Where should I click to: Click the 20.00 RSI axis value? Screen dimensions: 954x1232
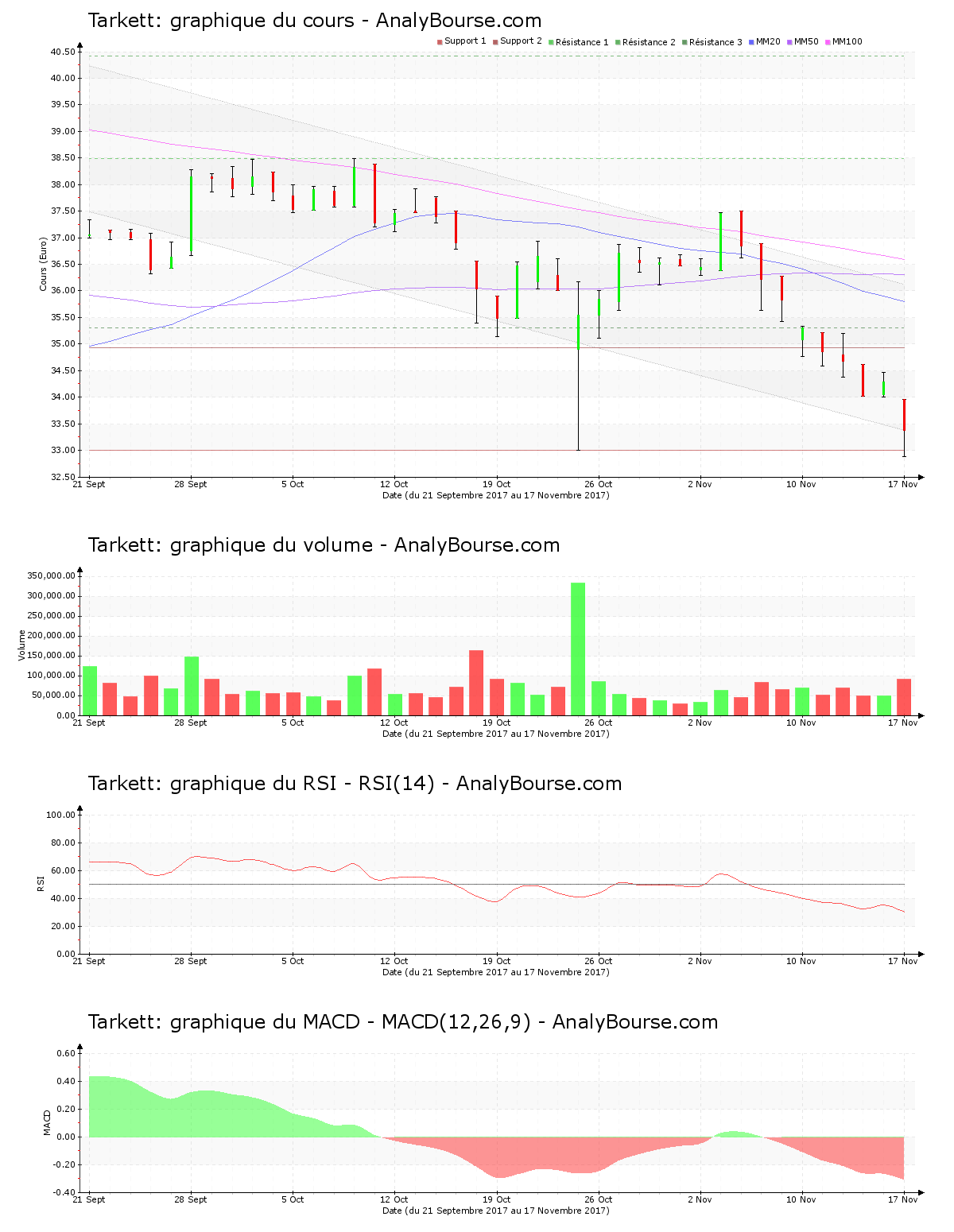(x=63, y=926)
